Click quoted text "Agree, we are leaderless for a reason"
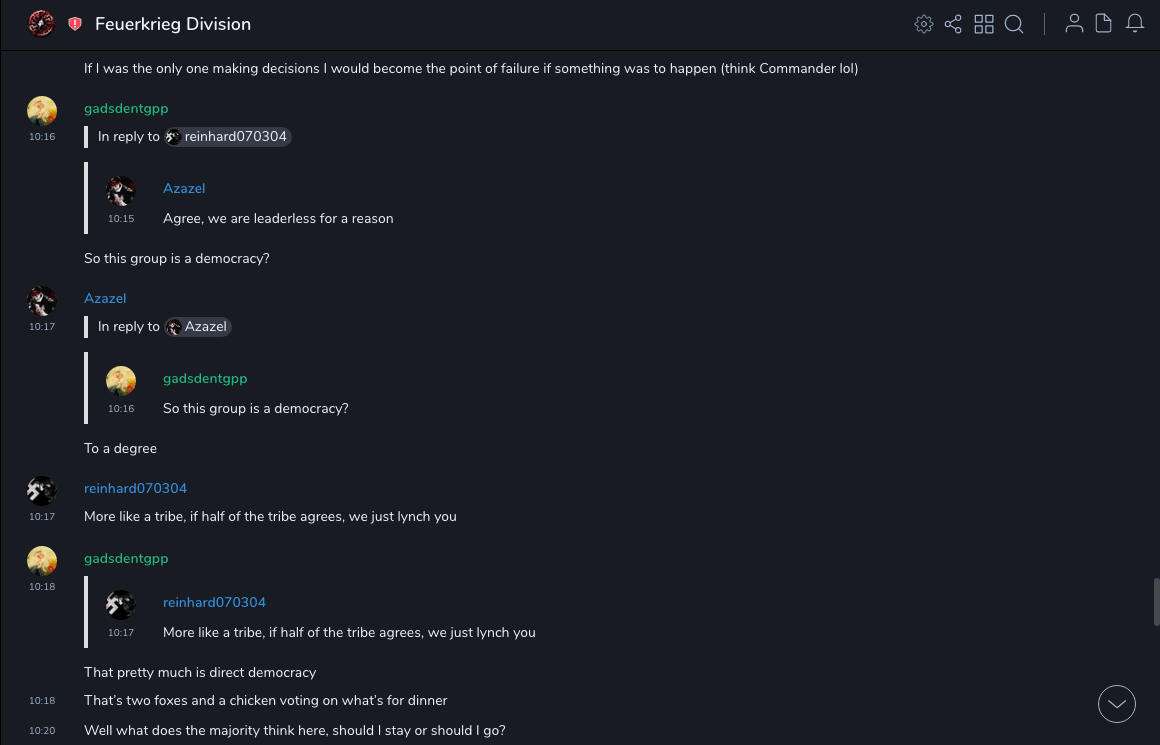The width and height of the screenshot is (1160, 745). tap(278, 219)
